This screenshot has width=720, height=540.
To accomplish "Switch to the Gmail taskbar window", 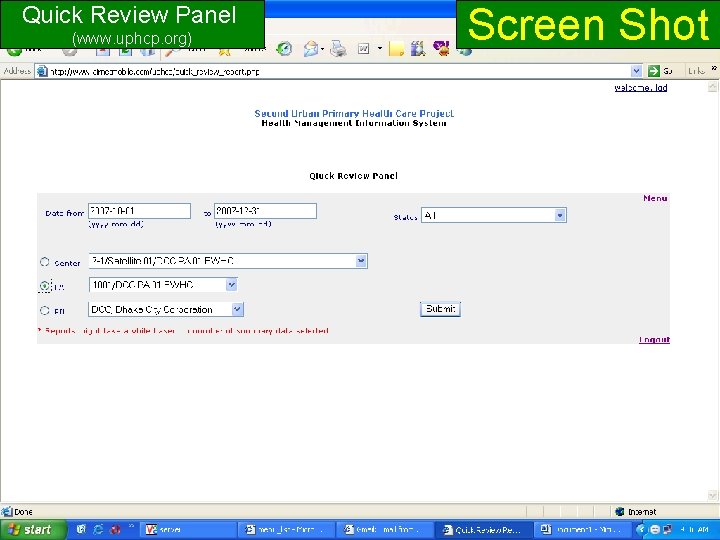I will pyautogui.click(x=385, y=529).
